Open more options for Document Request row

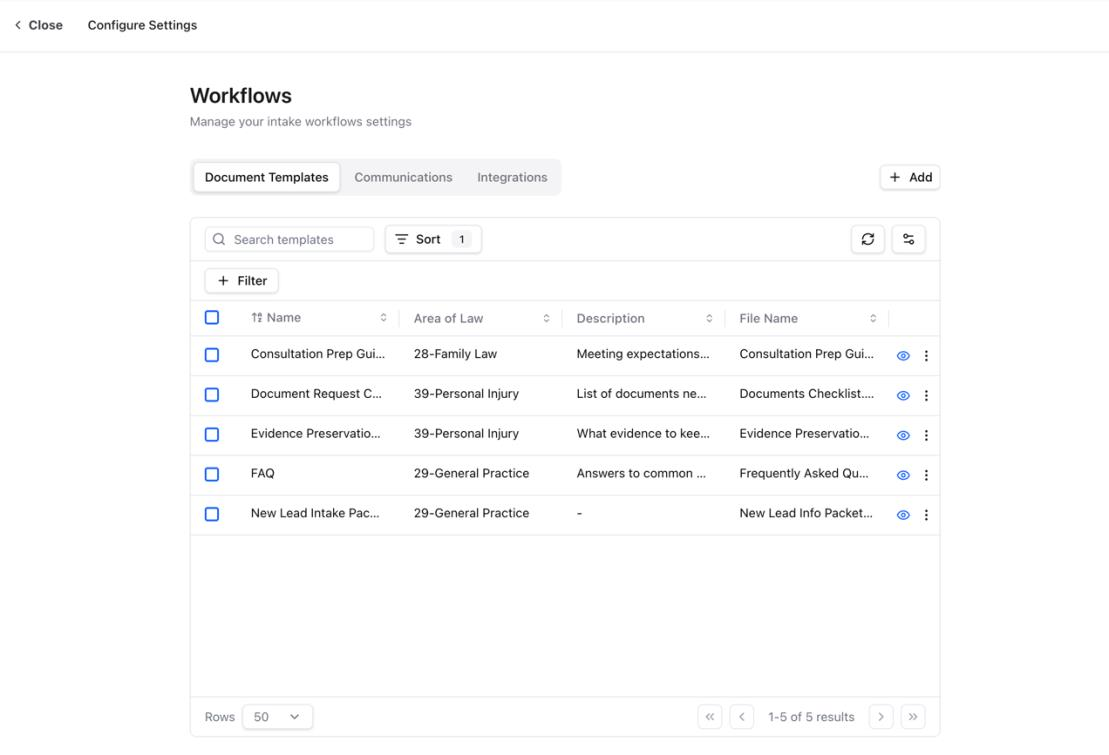click(927, 396)
